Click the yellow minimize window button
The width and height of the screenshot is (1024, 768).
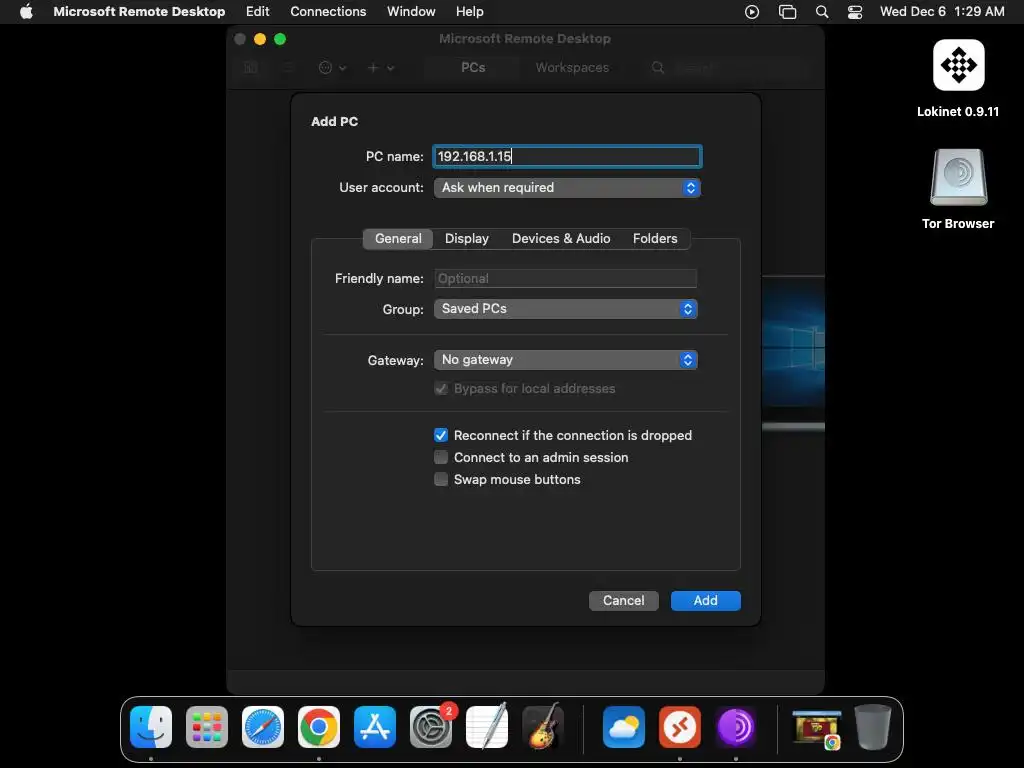coord(260,39)
